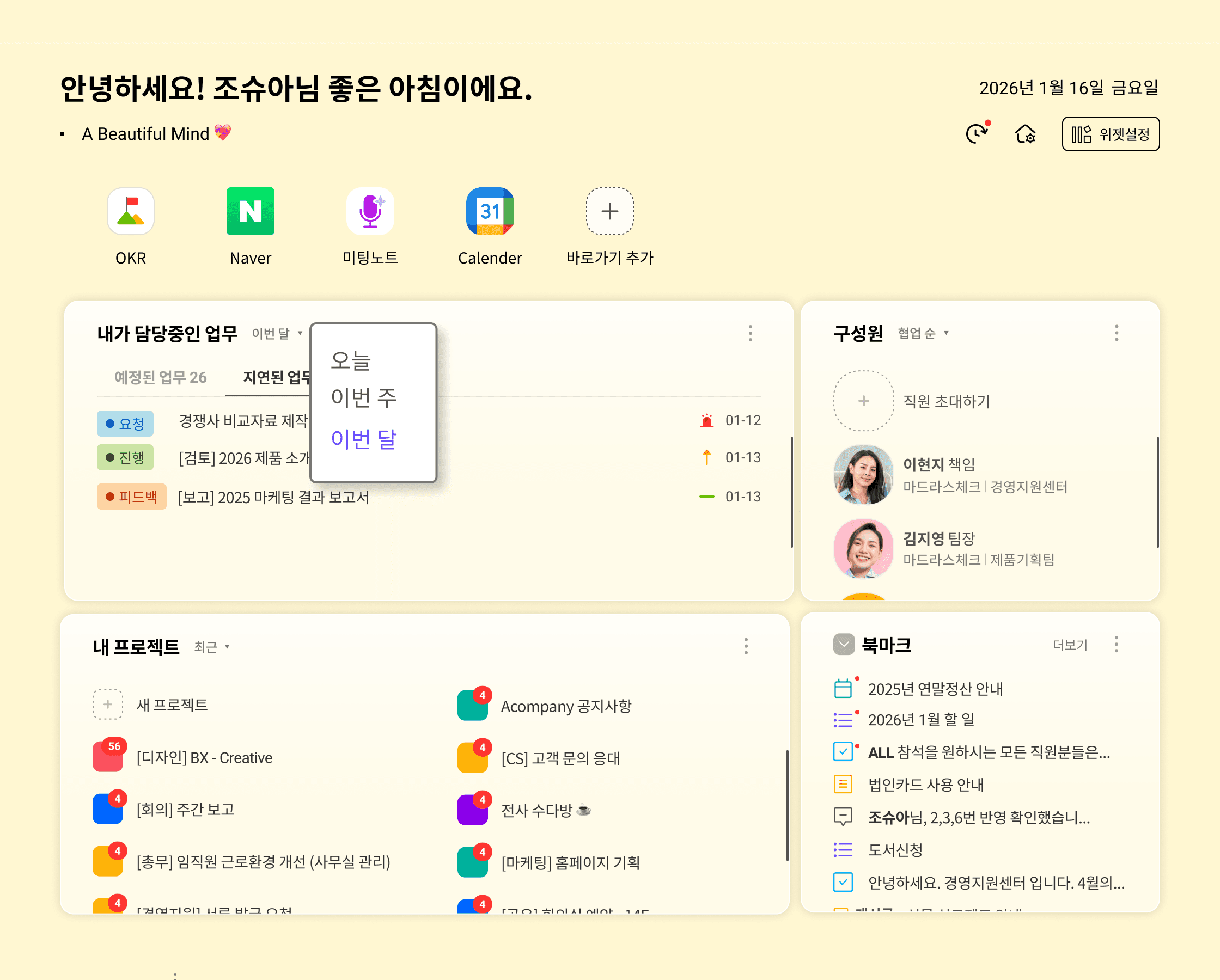Image resolution: width=1220 pixels, height=980 pixels.
Task: Collapse the 북마크 section checkbox toggle
Action: (844, 645)
